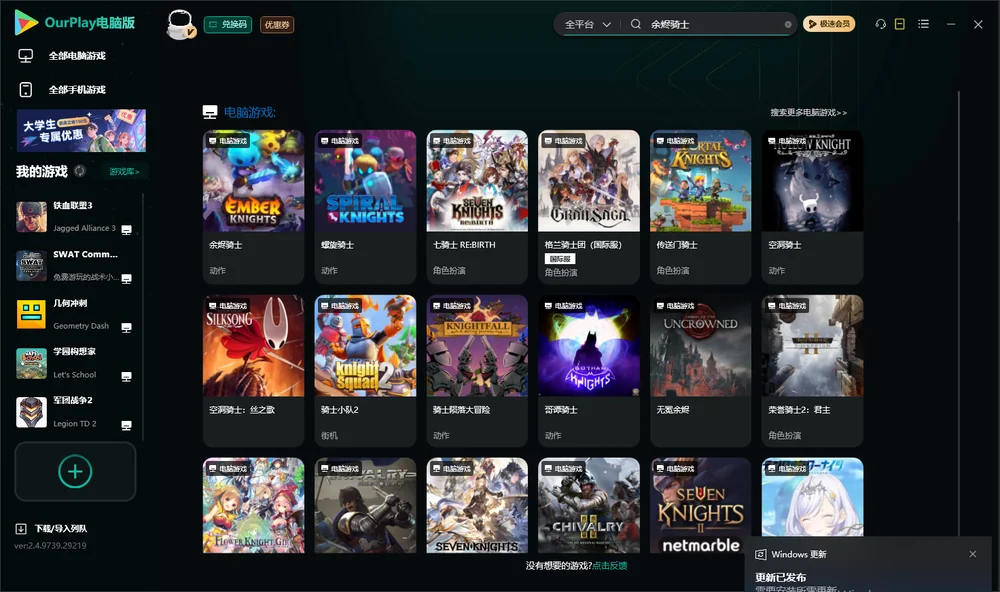Focus the search field containing 余烬骑士
The height and width of the screenshot is (592, 1000).
[x=714, y=24]
